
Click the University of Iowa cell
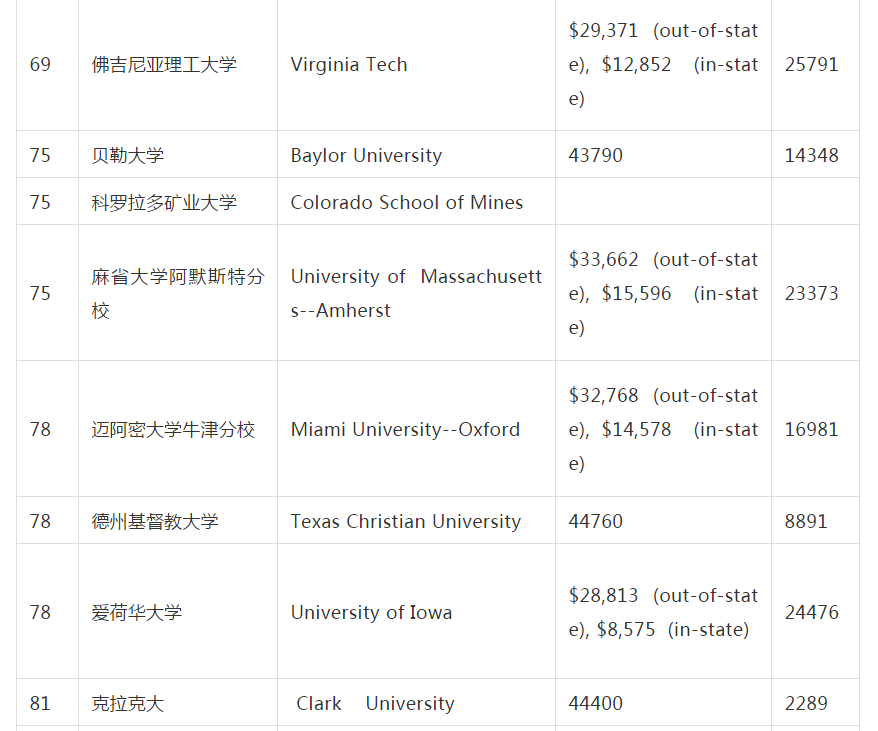[x=371, y=612]
